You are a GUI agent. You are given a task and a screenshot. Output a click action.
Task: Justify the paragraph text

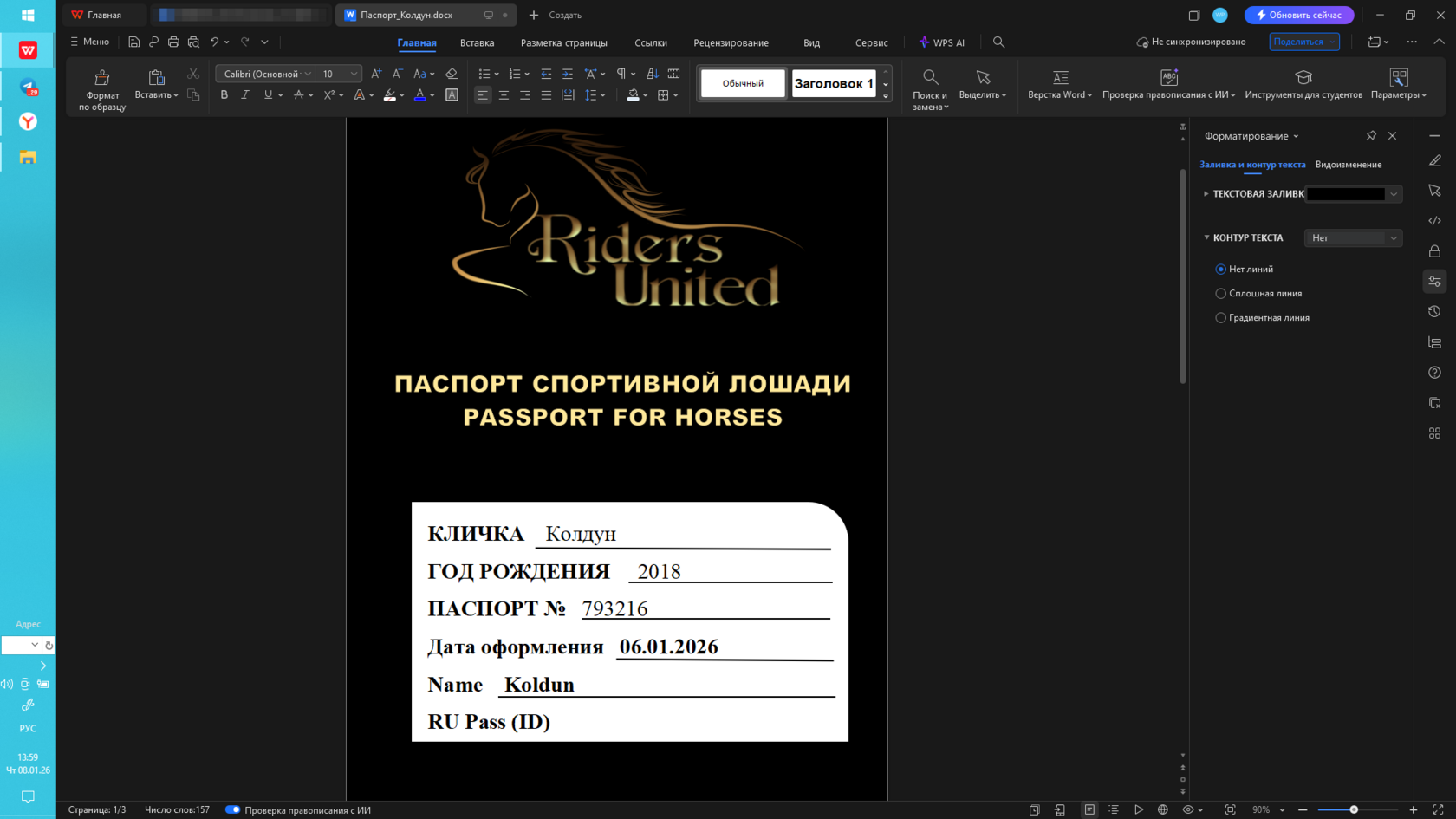coord(546,95)
